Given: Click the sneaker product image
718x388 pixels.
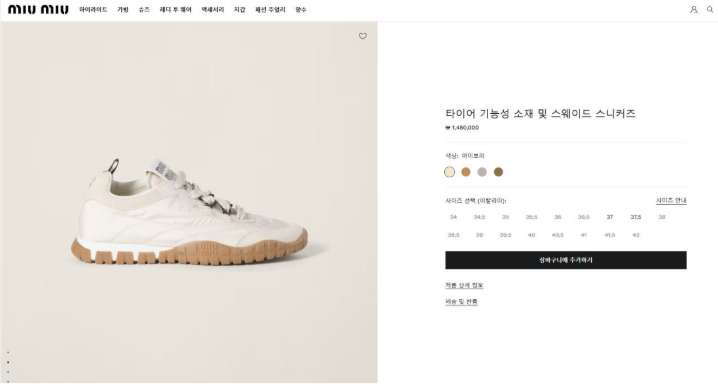Looking at the screenshot, I should tap(189, 213).
